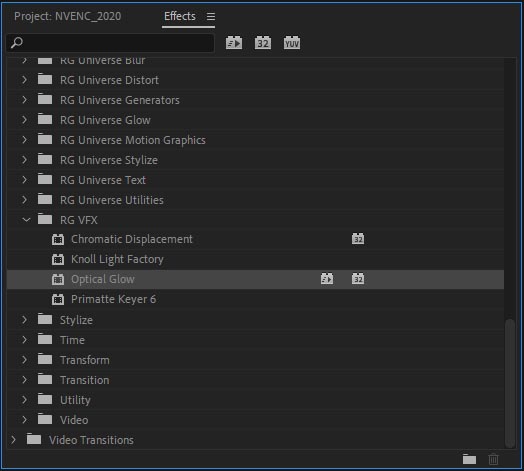Select the Effects panel tab
524x471 pixels.
pos(180,16)
